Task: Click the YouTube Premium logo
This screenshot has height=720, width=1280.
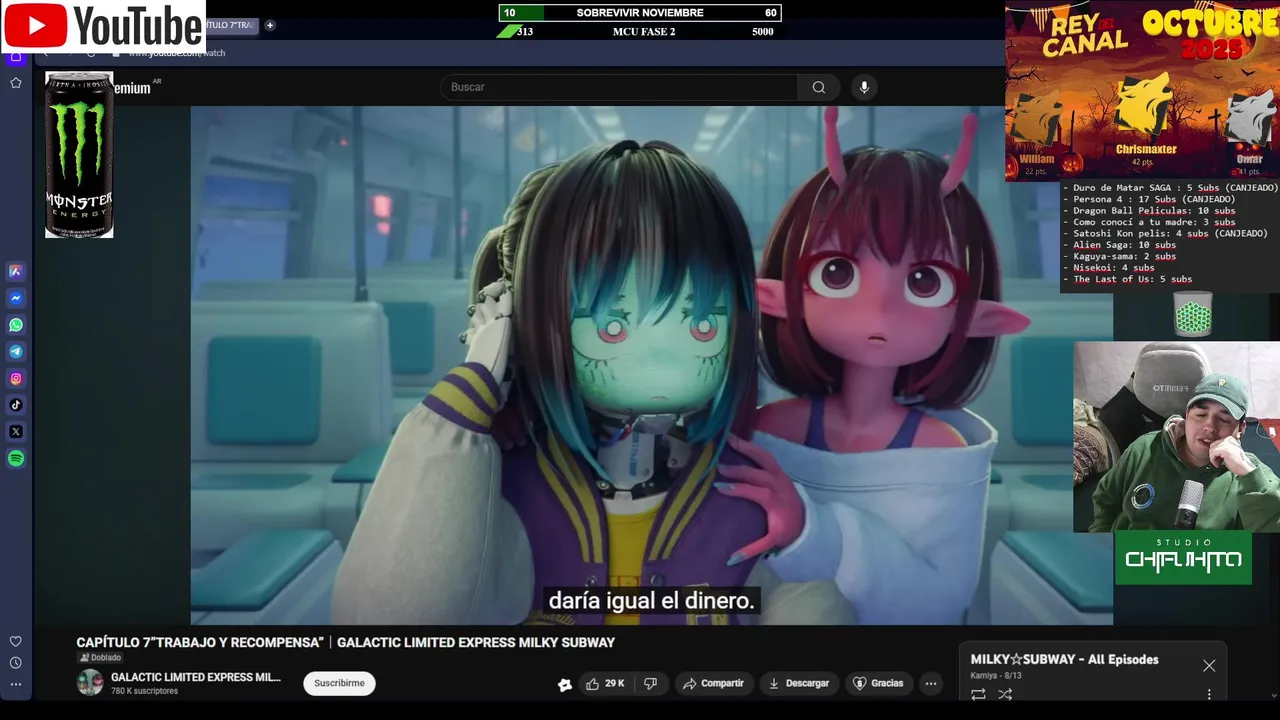Action: point(131,88)
